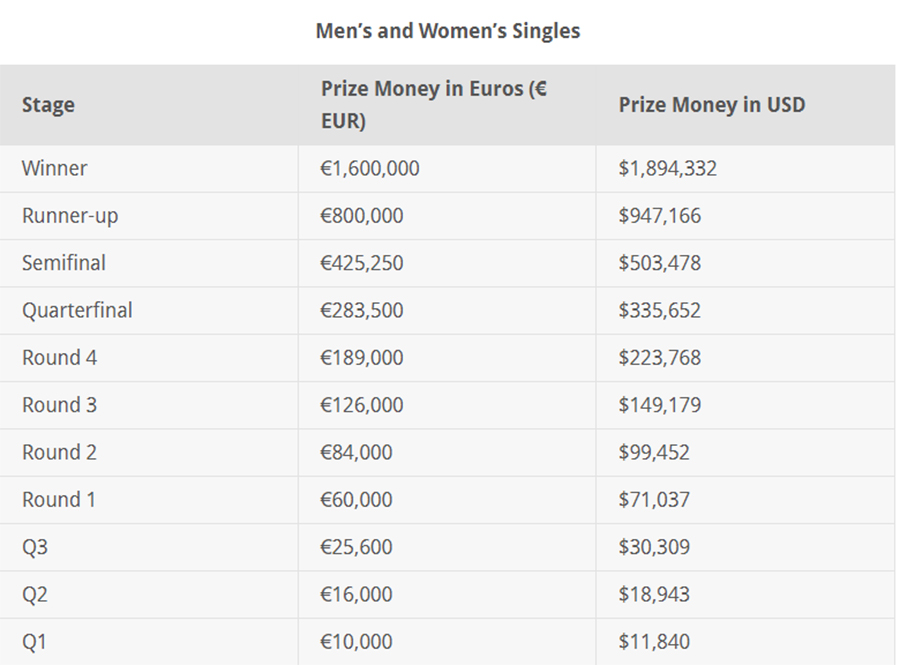Select the Q1 row label
Viewport: 900px width, 665px height.
pyautogui.click(x=34, y=641)
